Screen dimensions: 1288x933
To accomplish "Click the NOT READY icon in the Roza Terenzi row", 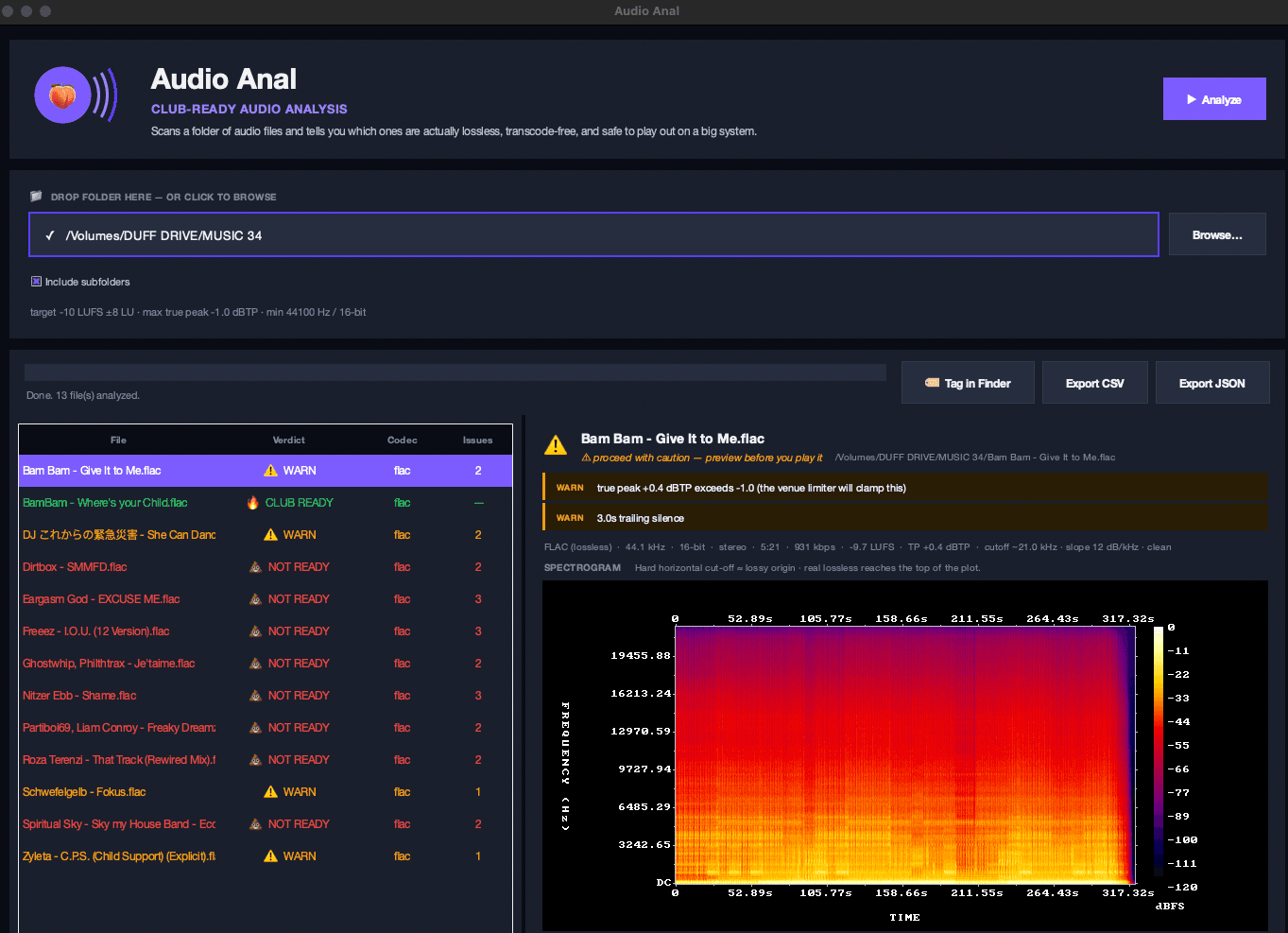I will 255,760.
